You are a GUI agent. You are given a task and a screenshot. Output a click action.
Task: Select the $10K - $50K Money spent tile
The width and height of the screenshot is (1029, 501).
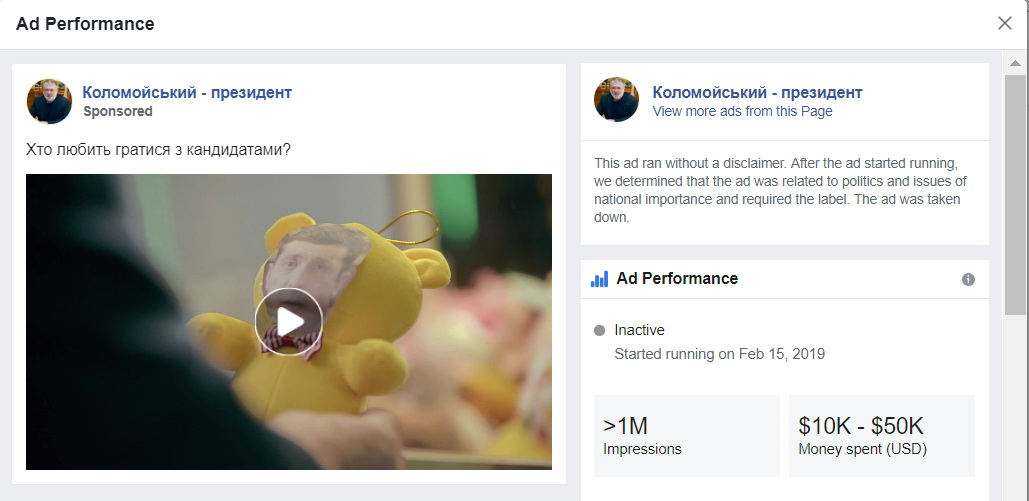point(881,436)
